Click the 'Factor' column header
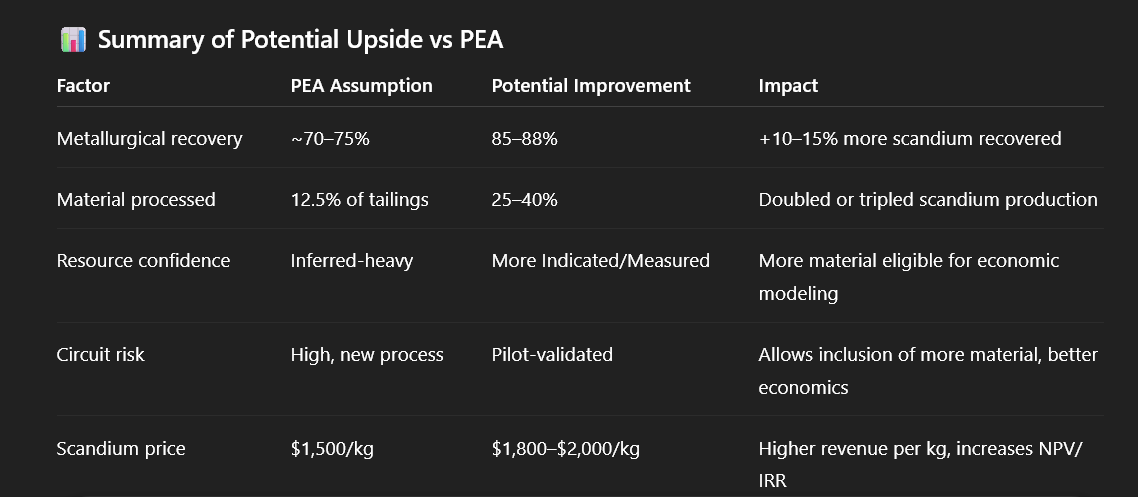The width and height of the screenshot is (1138, 497). [83, 86]
